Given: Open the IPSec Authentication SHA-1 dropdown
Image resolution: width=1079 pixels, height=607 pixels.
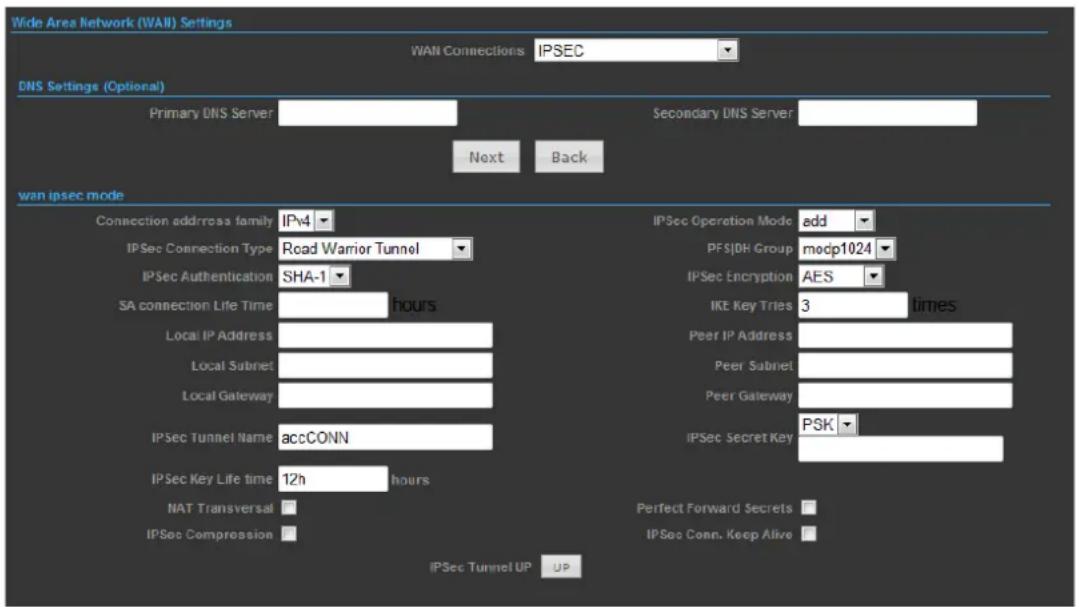Looking at the screenshot, I should [x=314, y=277].
